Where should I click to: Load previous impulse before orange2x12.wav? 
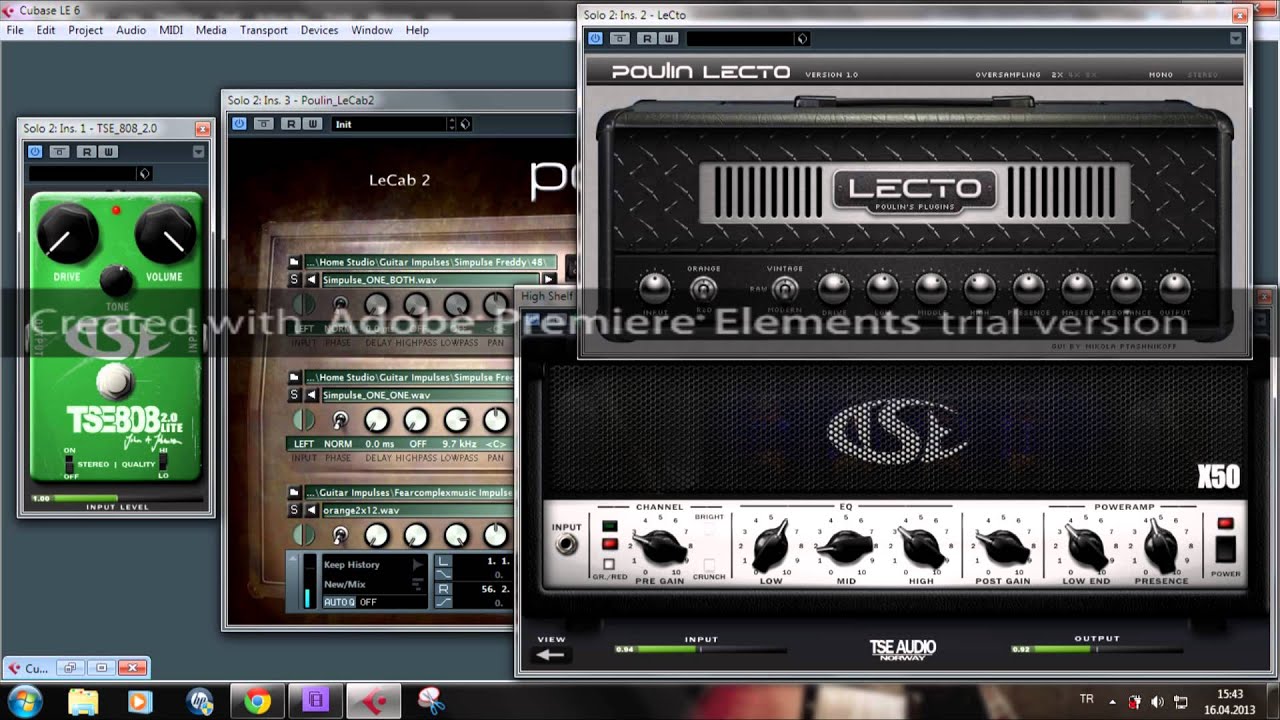312,510
